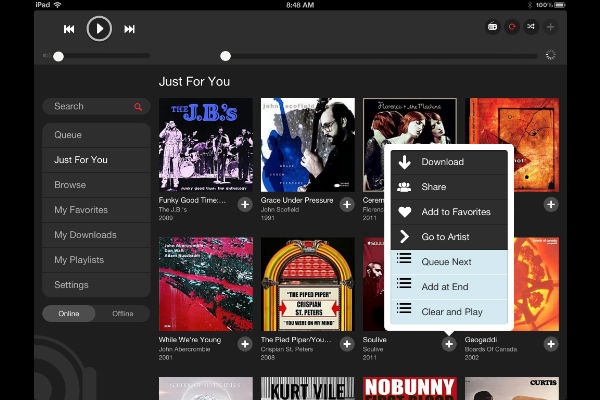This screenshot has width=600, height=400.
Task: Open the Curtis album thumbnail
Action: pyautogui.click(x=512, y=388)
